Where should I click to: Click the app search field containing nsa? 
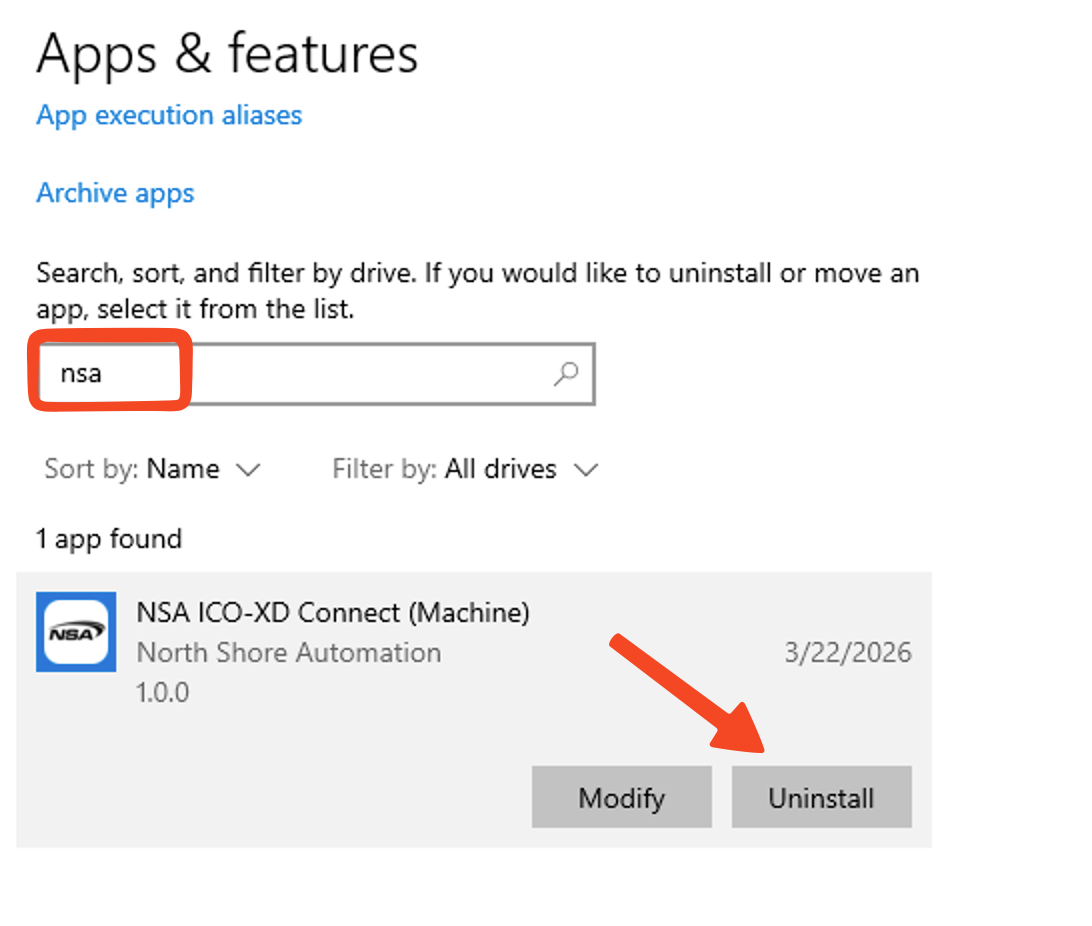click(316, 374)
